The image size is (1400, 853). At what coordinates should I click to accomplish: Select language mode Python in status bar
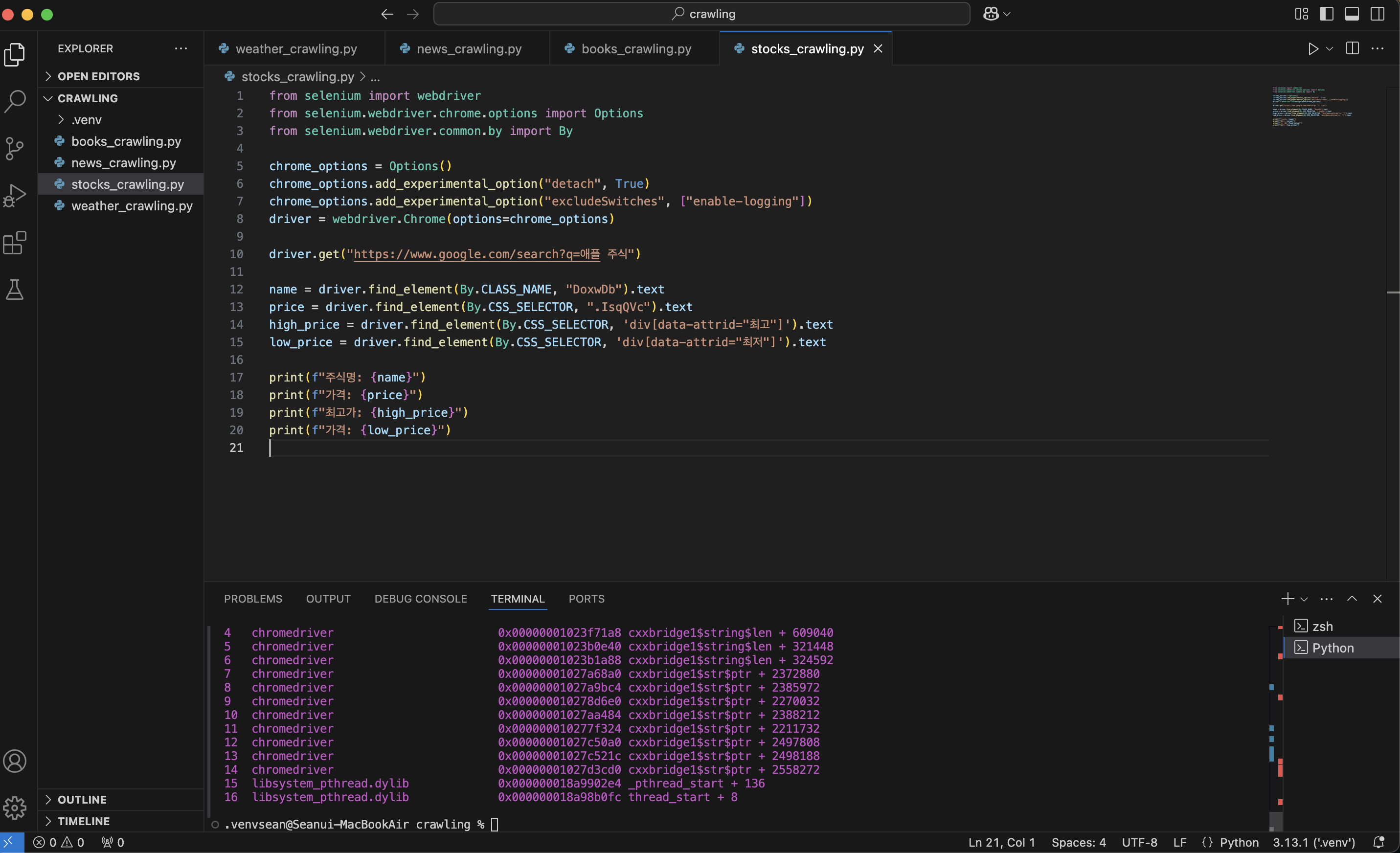(x=1239, y=842)
